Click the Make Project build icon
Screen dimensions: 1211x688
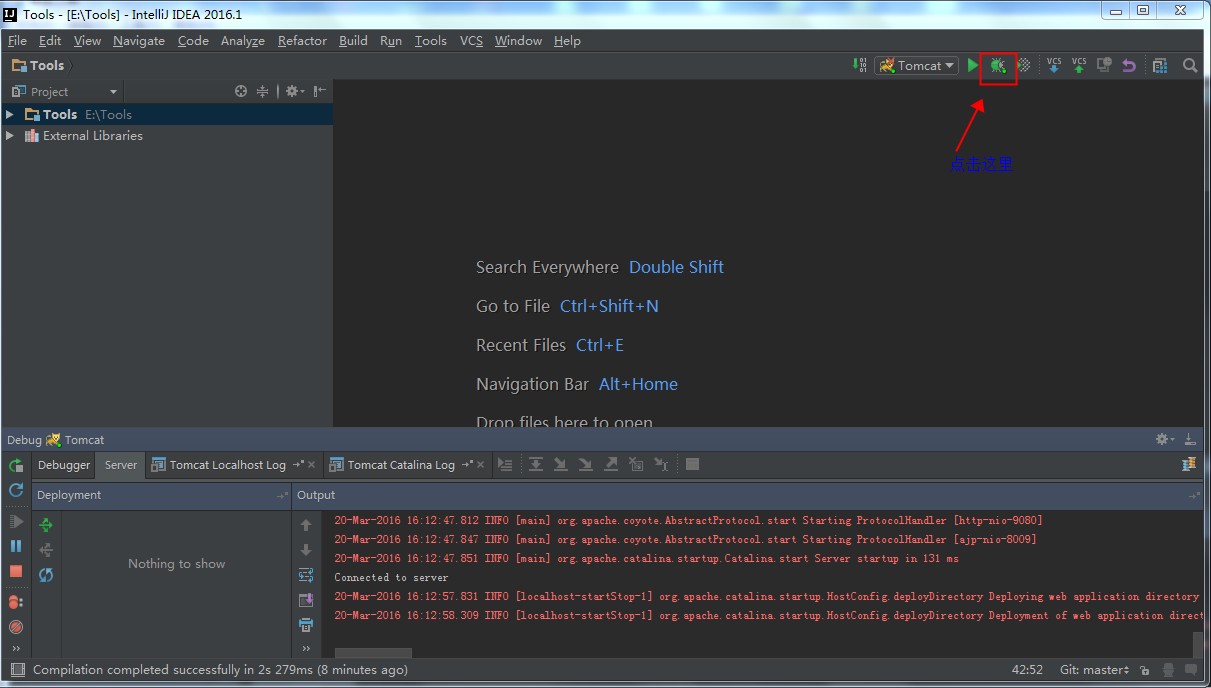860,65
